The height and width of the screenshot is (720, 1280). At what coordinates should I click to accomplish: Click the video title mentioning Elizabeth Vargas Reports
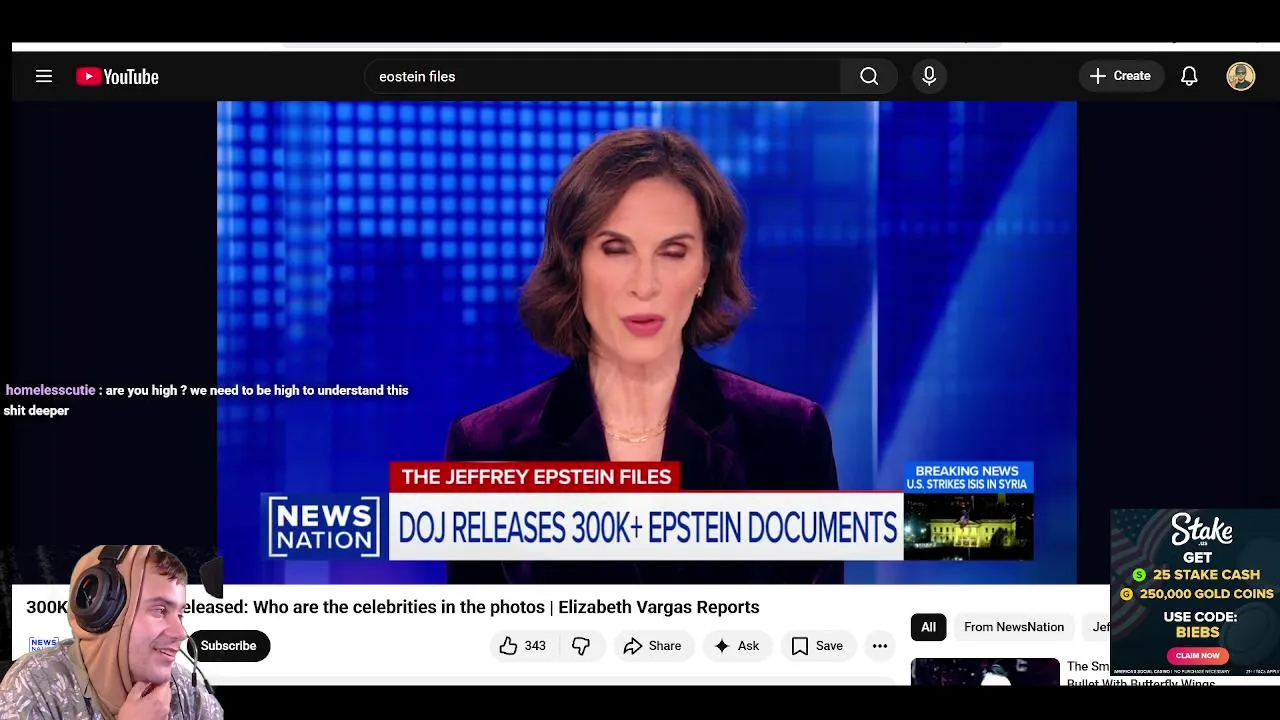click(x=393, y=607)
